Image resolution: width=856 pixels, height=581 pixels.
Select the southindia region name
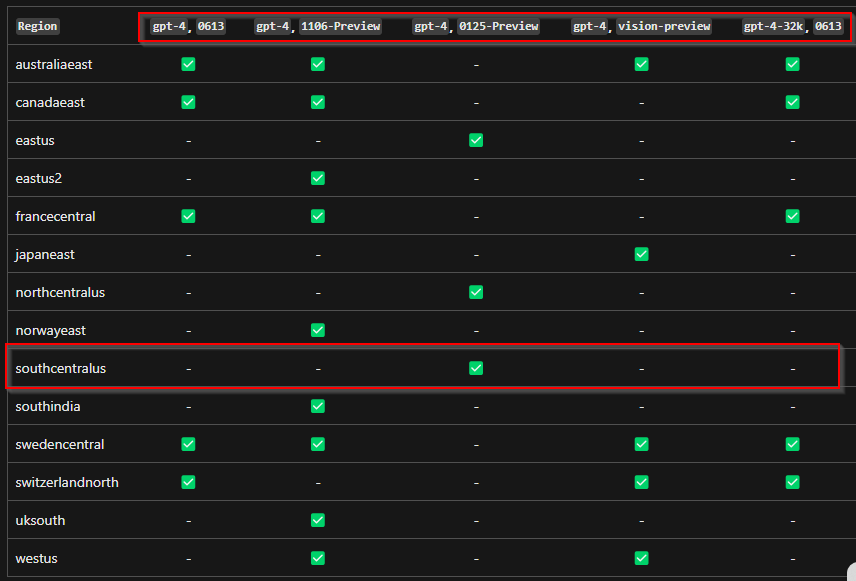click(48, 406)
